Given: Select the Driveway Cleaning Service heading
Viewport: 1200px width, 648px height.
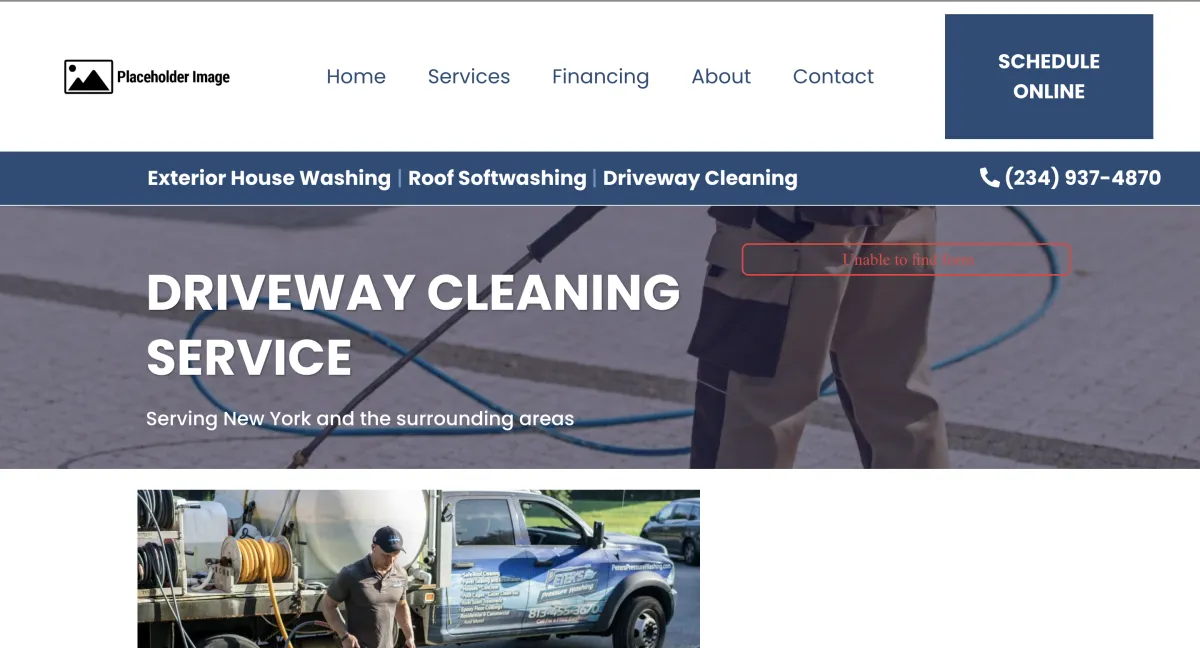Looking at the screenshot, I should (413, 324).
